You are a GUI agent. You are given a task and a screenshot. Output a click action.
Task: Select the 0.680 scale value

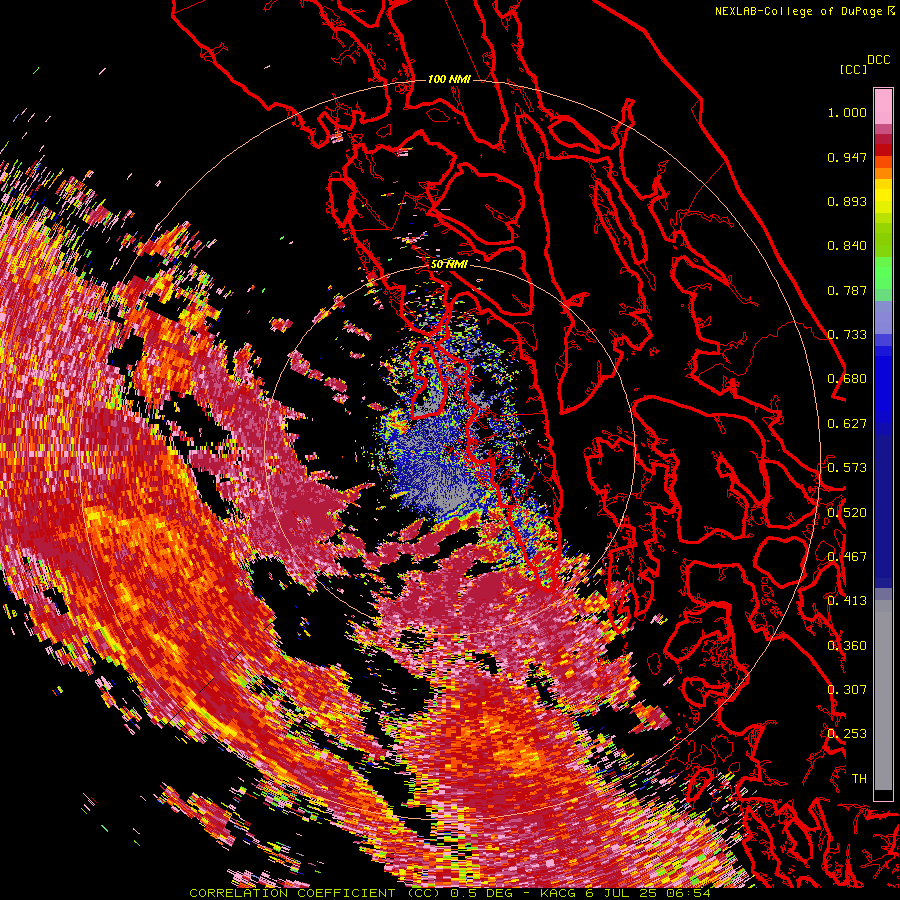(847, 379)
